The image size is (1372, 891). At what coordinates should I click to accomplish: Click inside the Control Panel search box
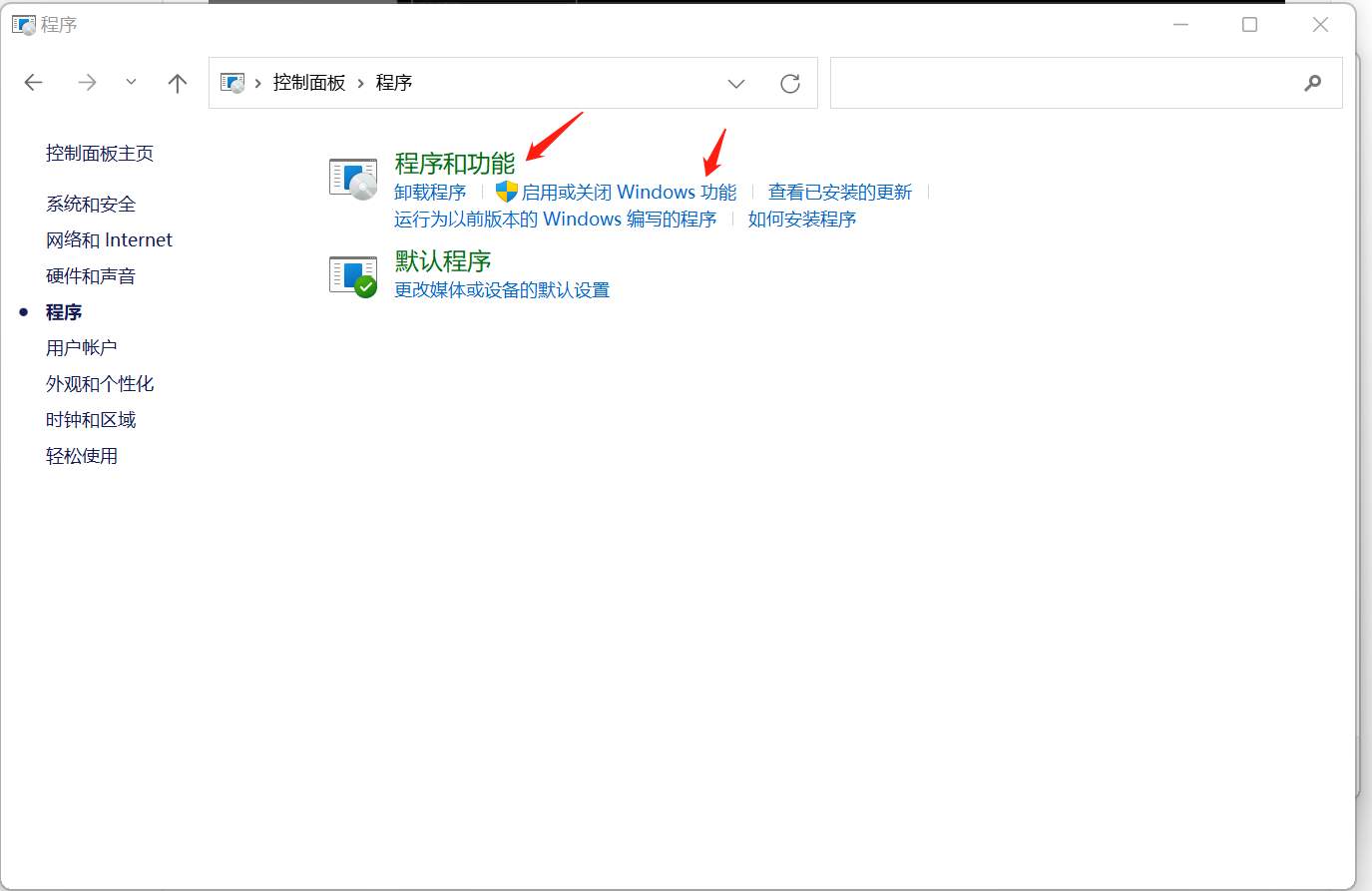(1086, 83)
